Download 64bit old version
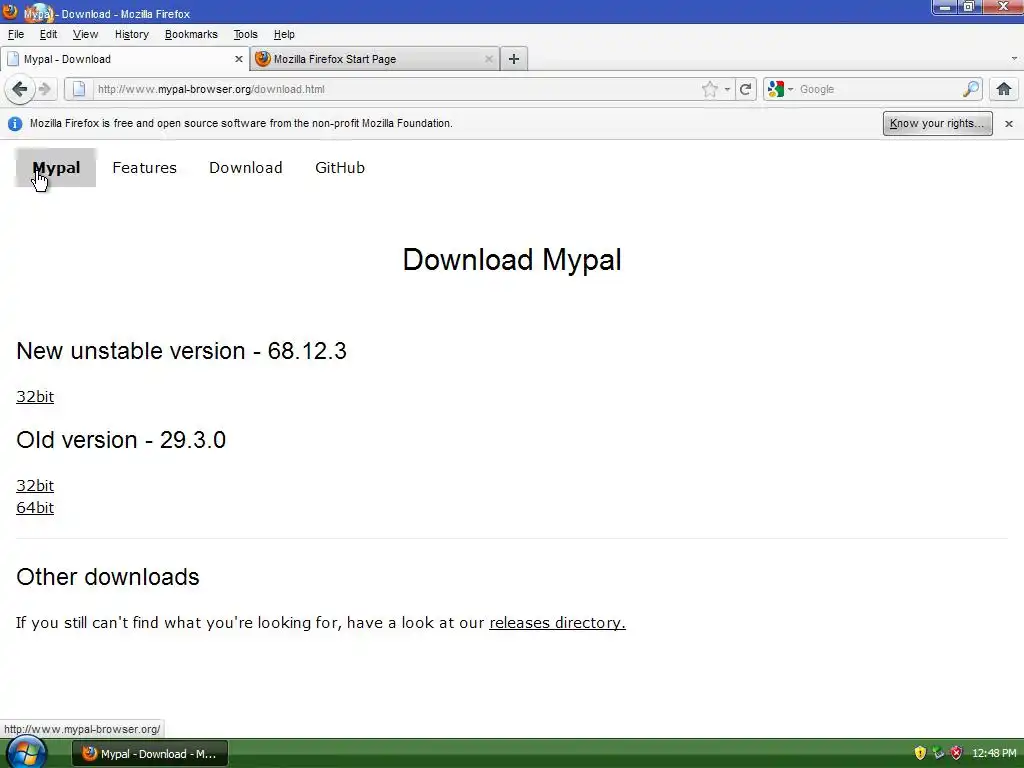 click(35, 508)
